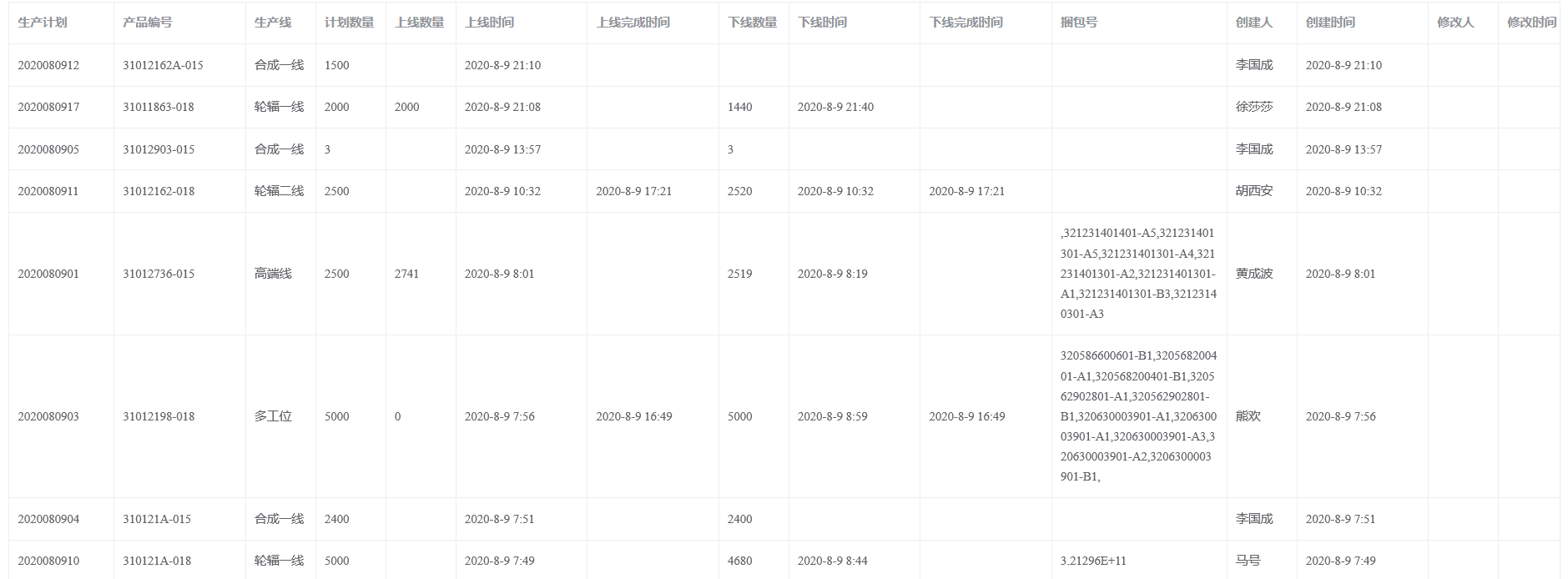The width and height of the screenshot is (1568, 579).
Task: Select the 创建人 column header
Action: coord(1254,23)
